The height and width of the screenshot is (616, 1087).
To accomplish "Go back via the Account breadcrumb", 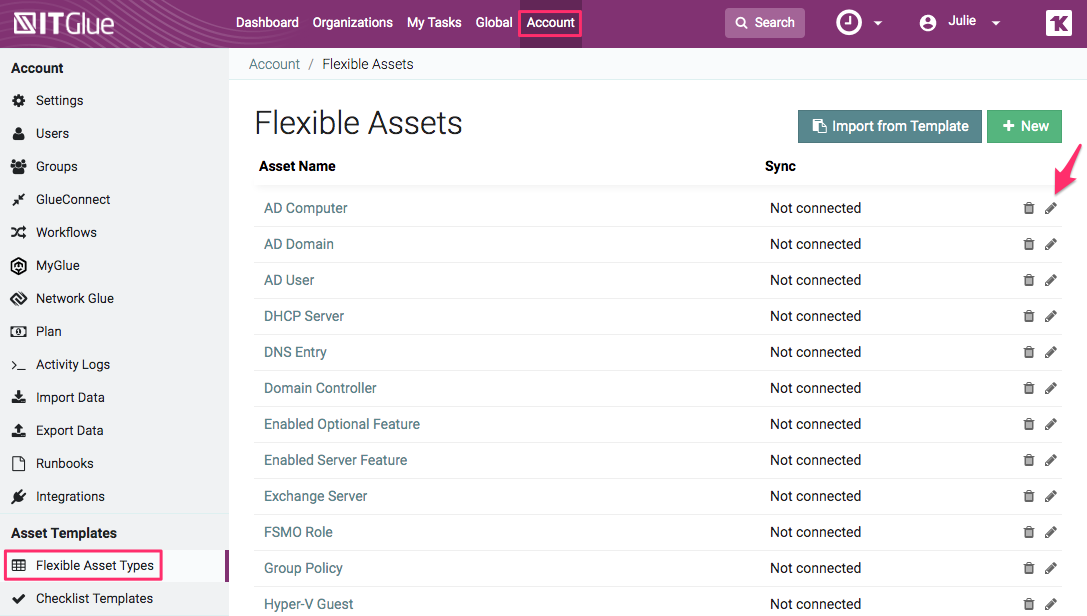I will [x=274, y=63].
